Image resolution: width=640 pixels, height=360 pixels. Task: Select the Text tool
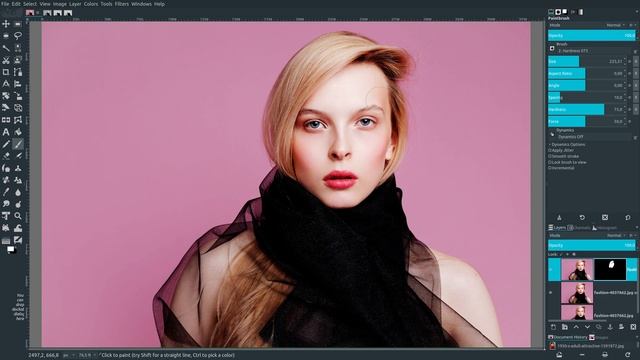pyautogui.click(x=6, y=132)
